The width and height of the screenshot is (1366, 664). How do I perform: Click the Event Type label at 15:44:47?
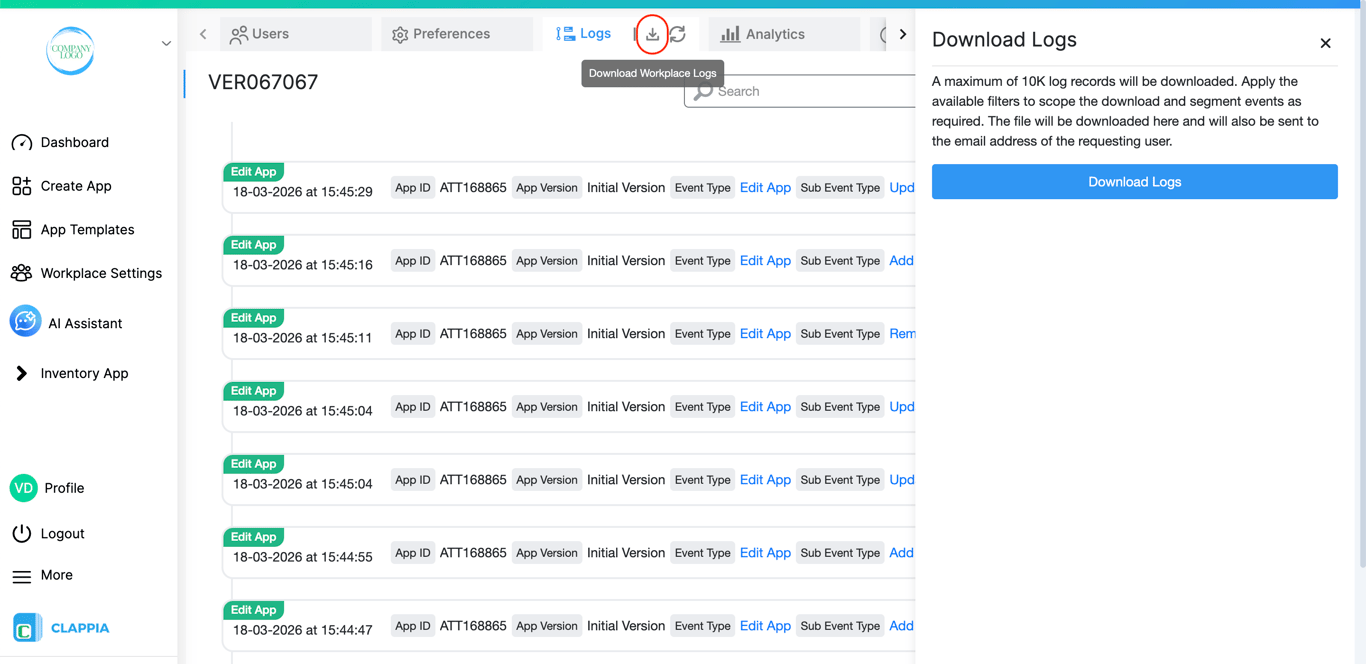click(x=703, y=626)
